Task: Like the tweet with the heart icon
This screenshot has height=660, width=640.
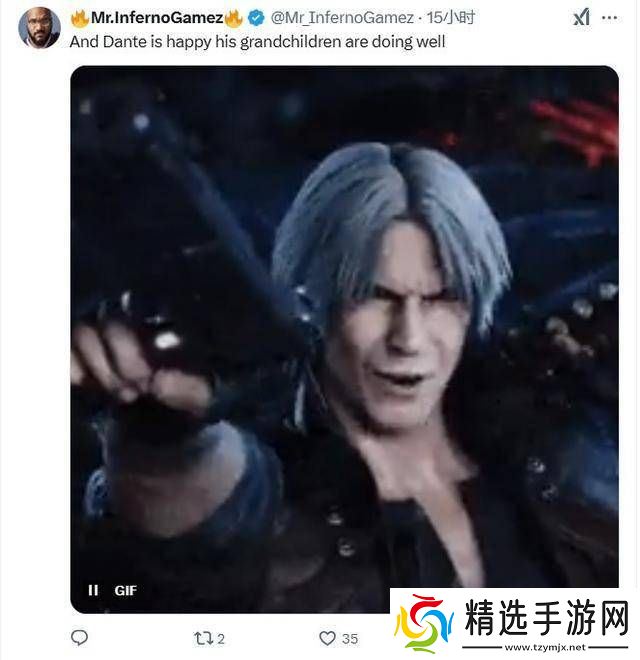Action: tap(327, 638)
